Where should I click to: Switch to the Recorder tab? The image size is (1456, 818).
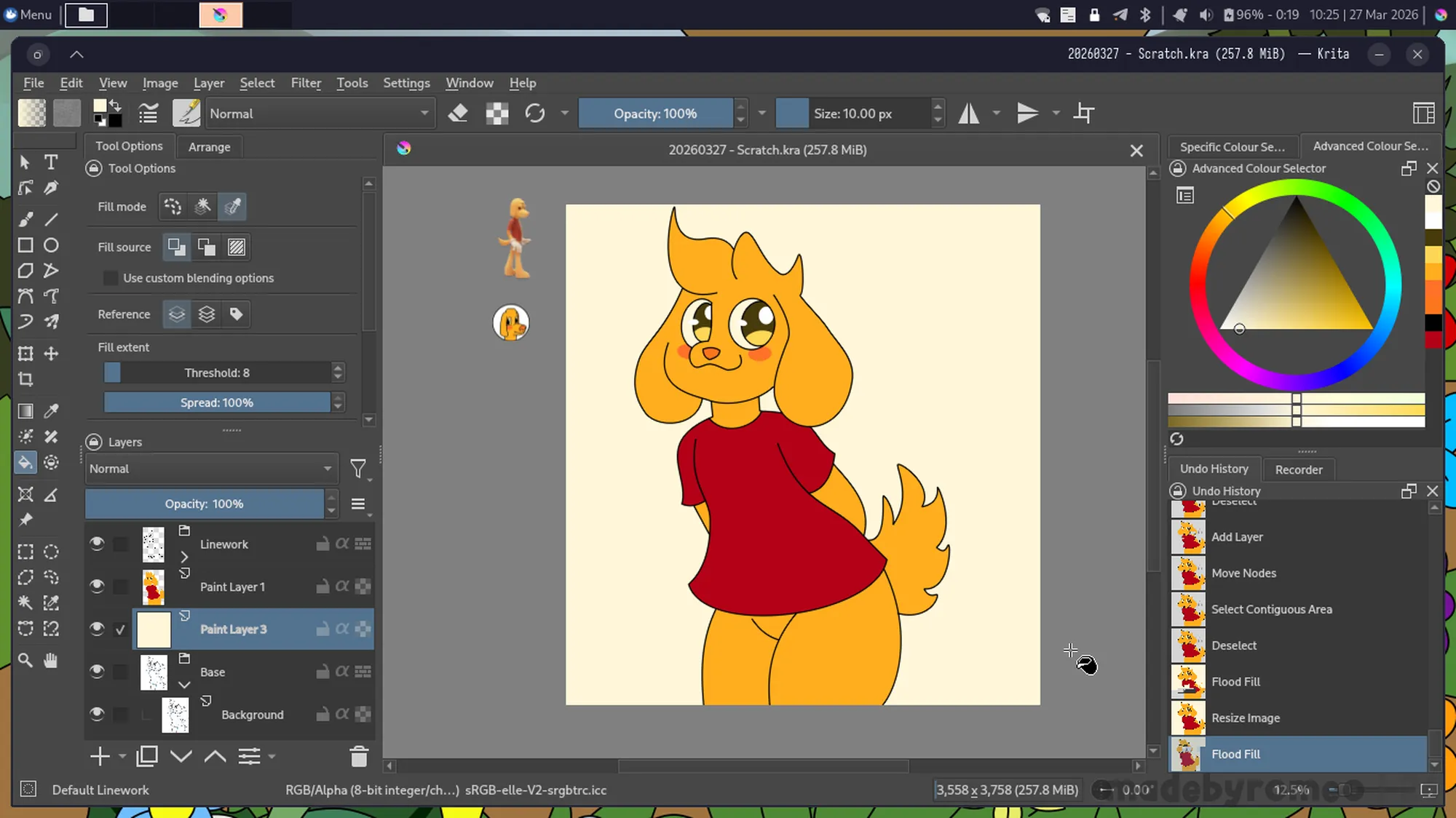pyautogui.click(x=1298, y=469)
